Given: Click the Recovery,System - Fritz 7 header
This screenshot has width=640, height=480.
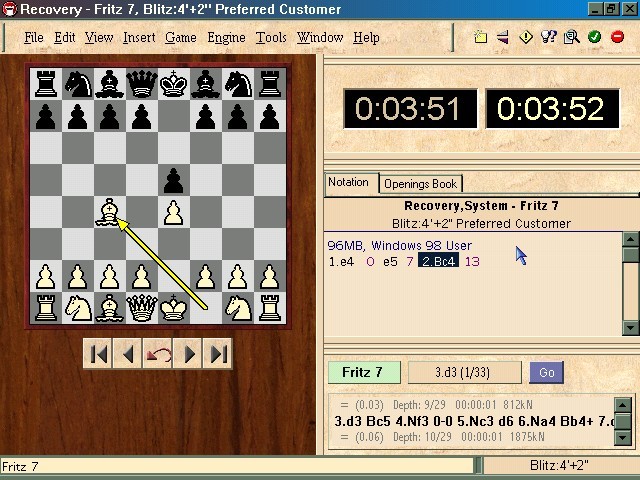Looking at the screenshot, I should [x=481, y=206].
